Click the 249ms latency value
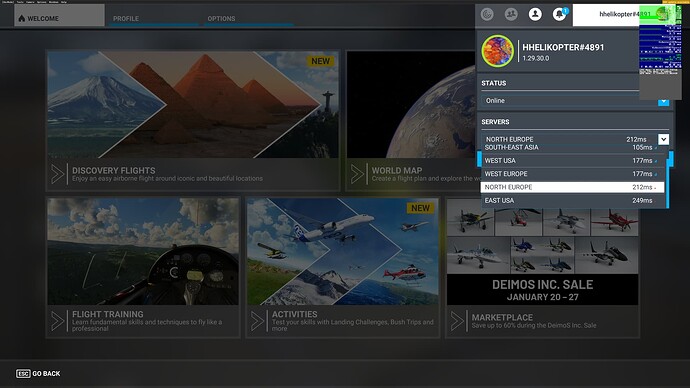This screenshot has width=690, height=388. point(642,200)
